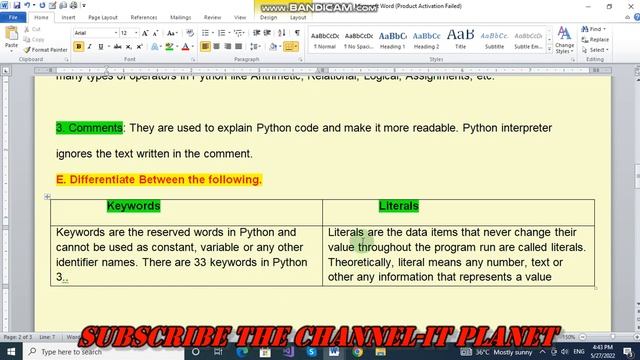The height and width of the screenshot is (360, 640).
Task: Open the File tab
Action: [13, 17]
